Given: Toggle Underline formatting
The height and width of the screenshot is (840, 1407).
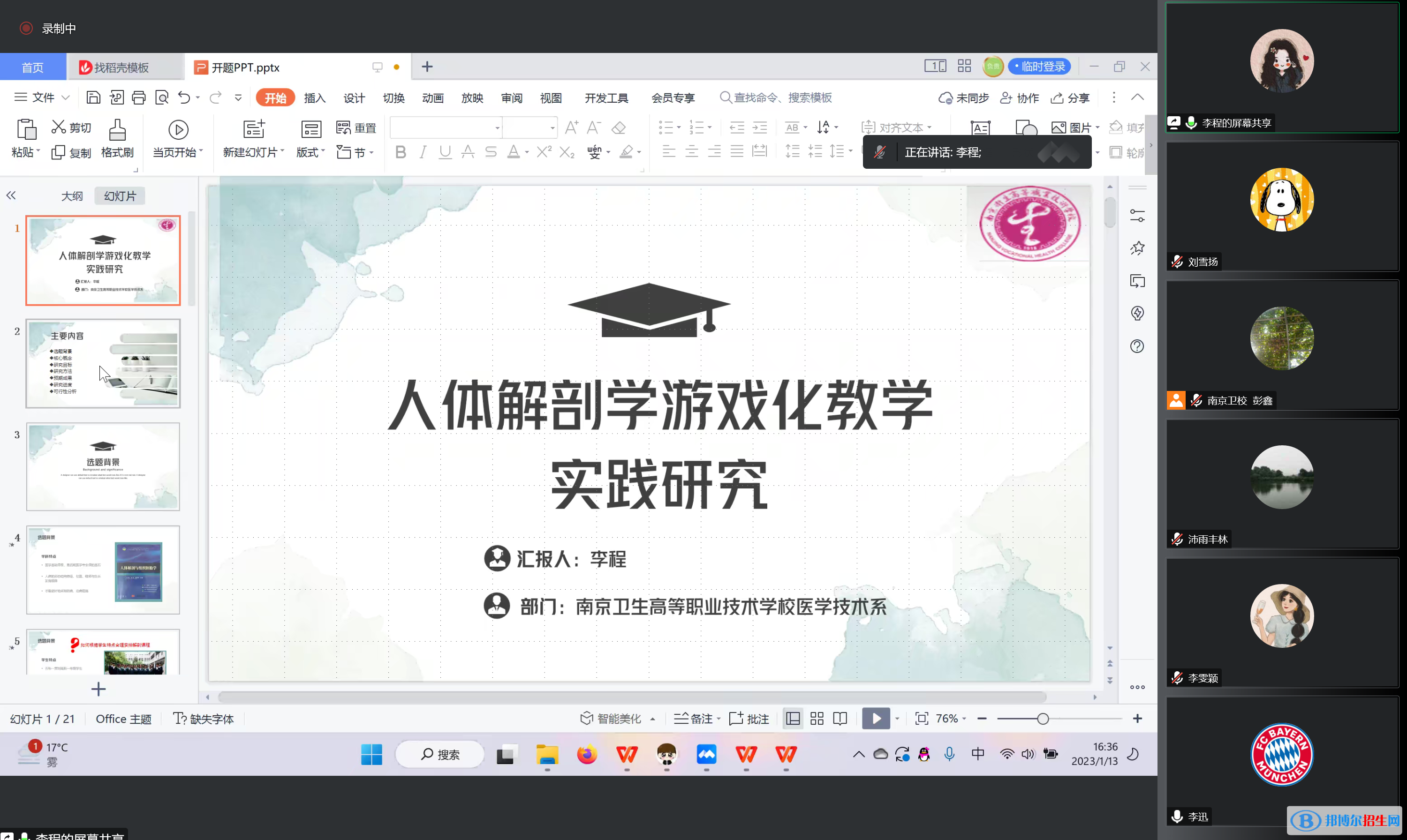Looking at the screenshot, I should coord(445,152).
